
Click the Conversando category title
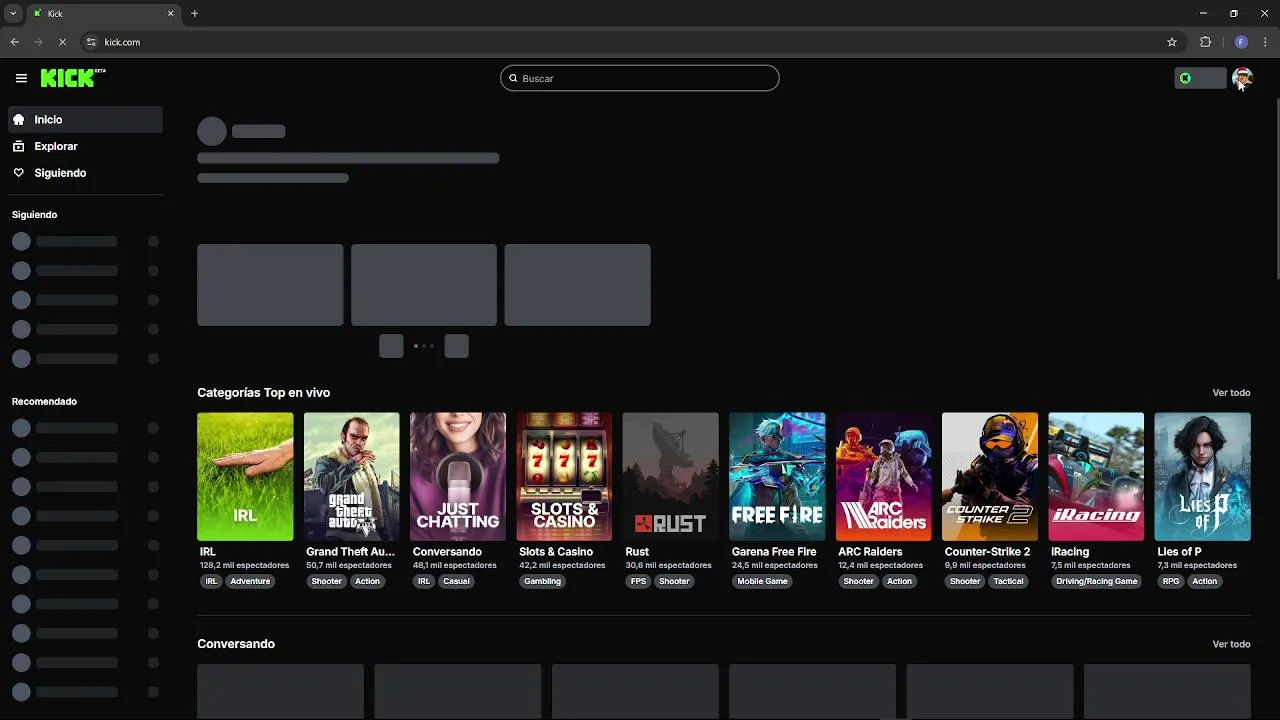click(x=447, y=552)
